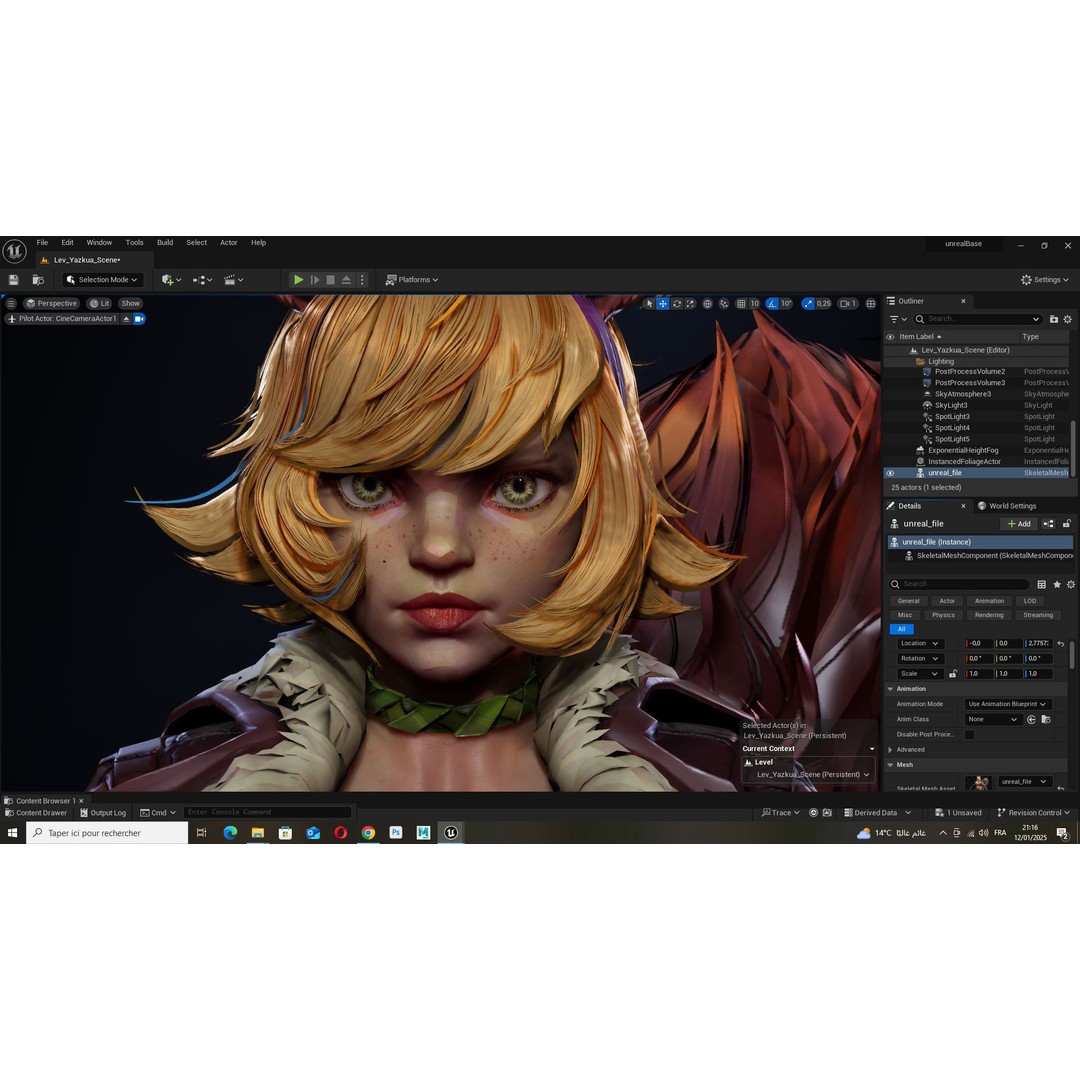
Task: Toggle the blue camera view icon for the pilot actor
Action: [x=139, y=319]
